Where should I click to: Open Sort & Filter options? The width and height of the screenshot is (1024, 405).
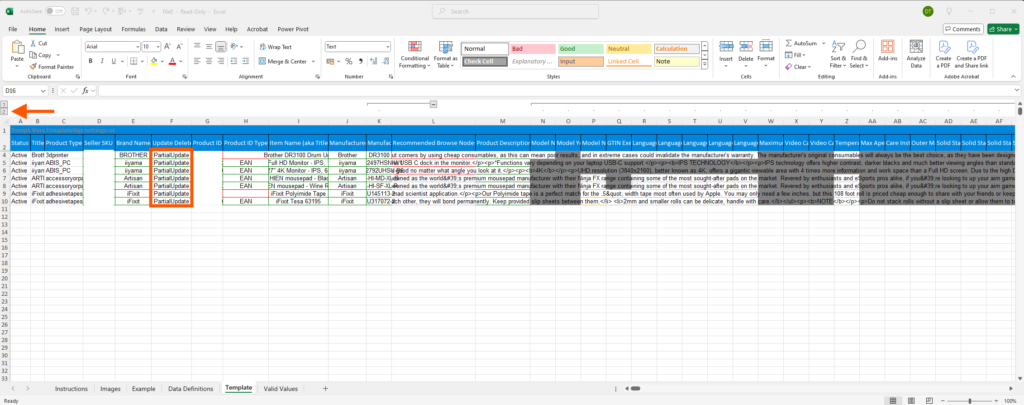838,54
